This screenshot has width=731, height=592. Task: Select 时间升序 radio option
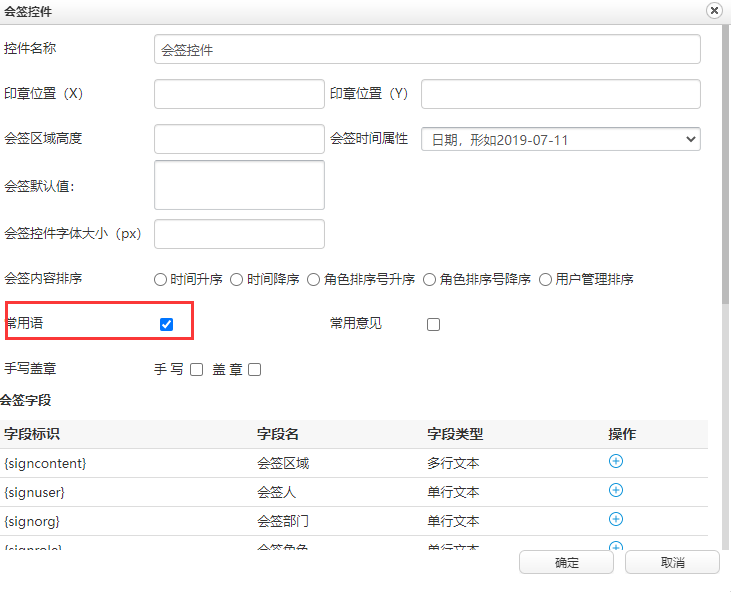click(x=160, y=280)
